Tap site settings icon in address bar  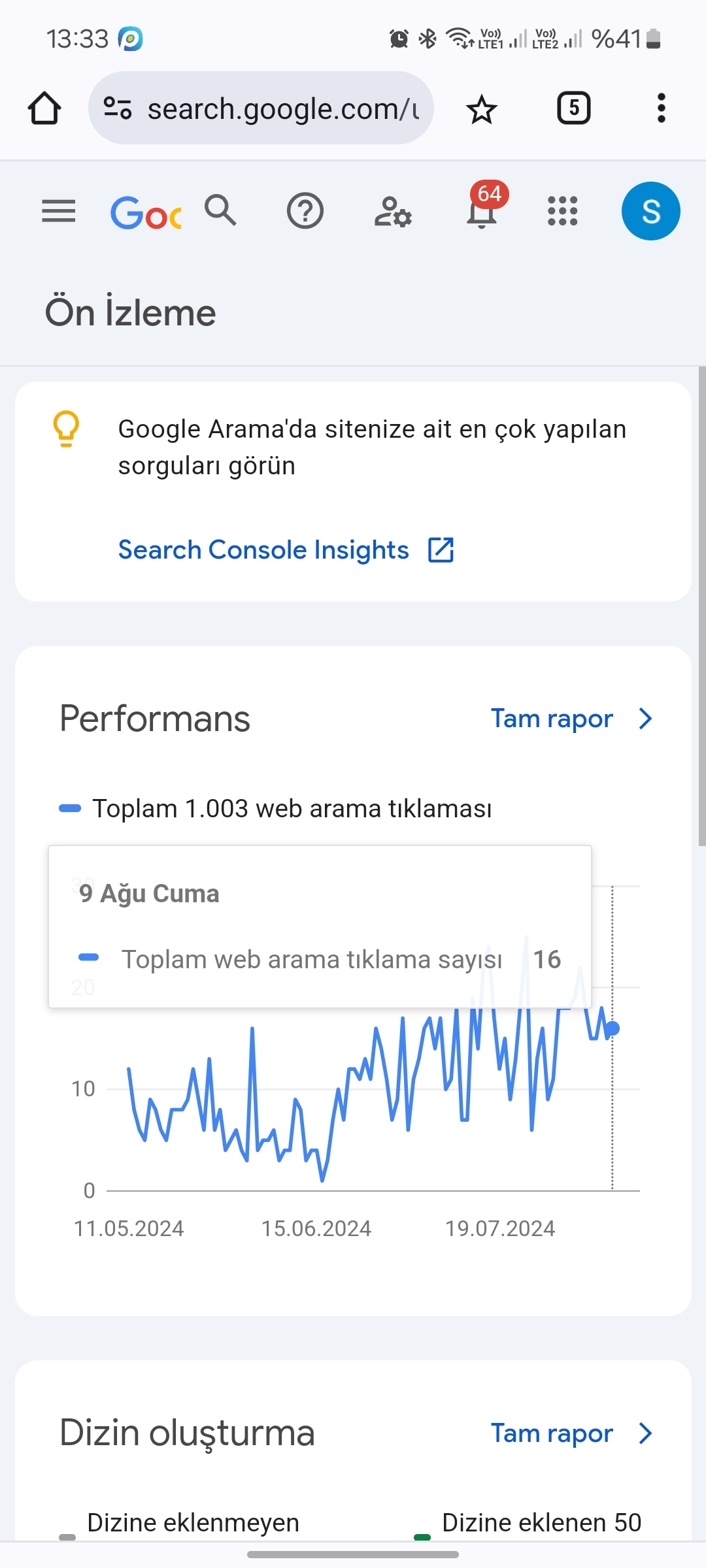coord(118,108)
